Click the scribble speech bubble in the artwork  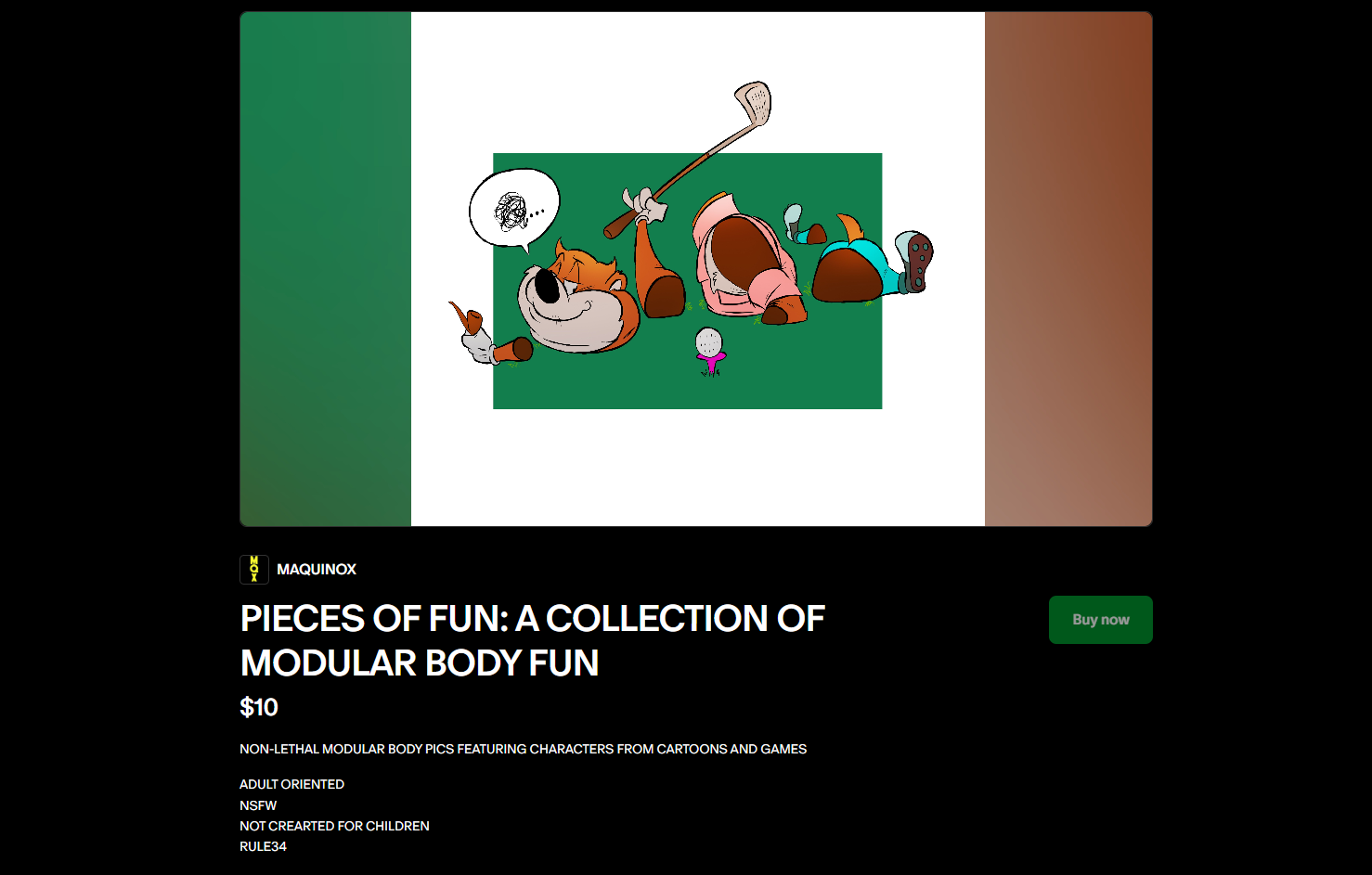(514, 210)
